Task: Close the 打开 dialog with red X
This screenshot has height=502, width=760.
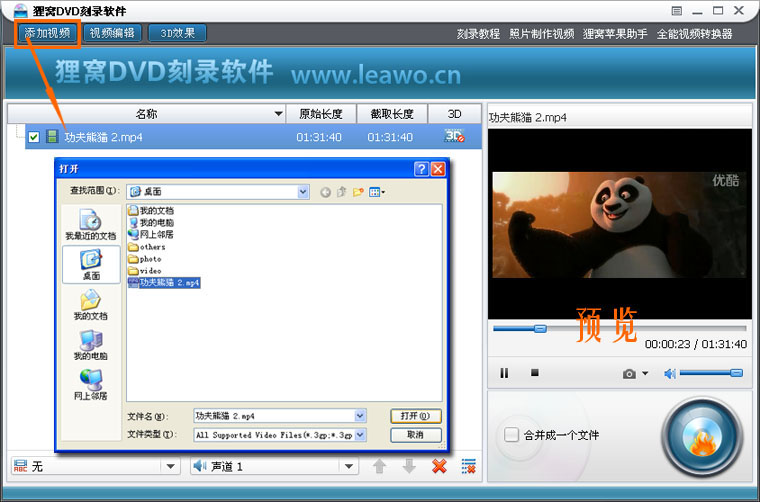Action: click(x=438, y=169)
